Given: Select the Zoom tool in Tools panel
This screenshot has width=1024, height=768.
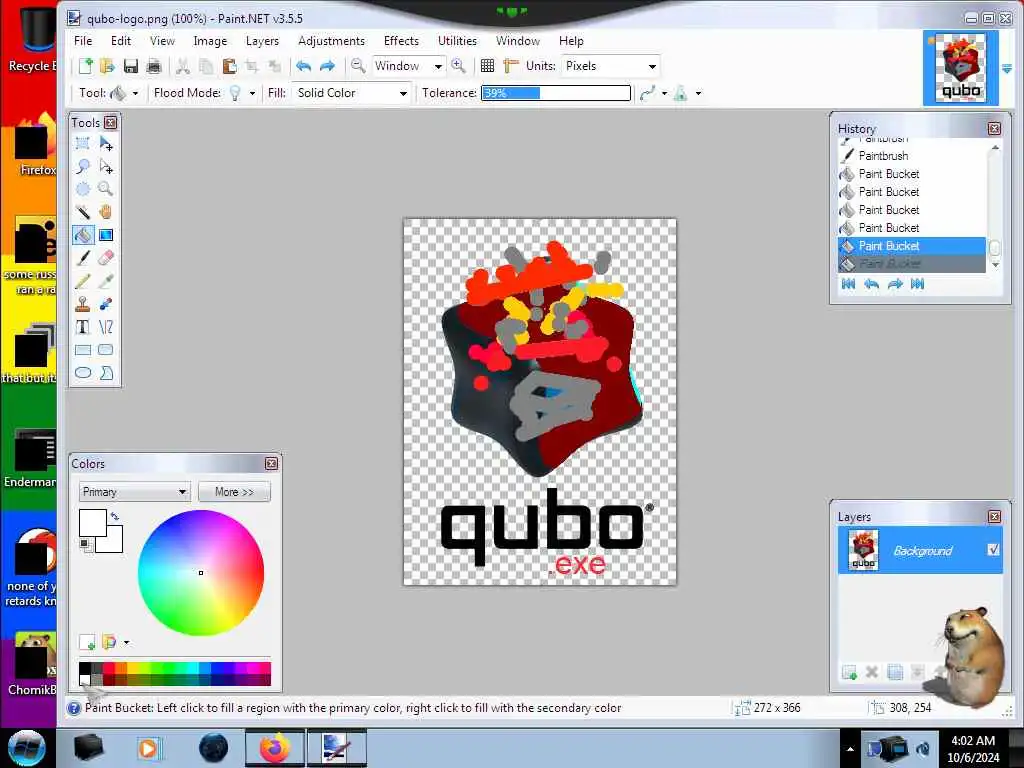Looking at the screenshot, I should tap(106, 189).
